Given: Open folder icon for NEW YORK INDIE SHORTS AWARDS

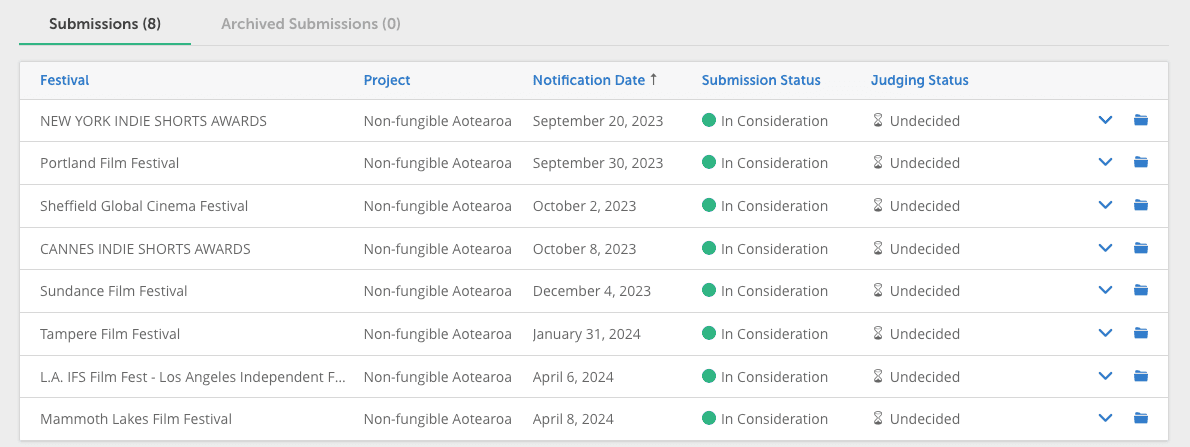Looking at the screenshot, I should pos(1141,121).
